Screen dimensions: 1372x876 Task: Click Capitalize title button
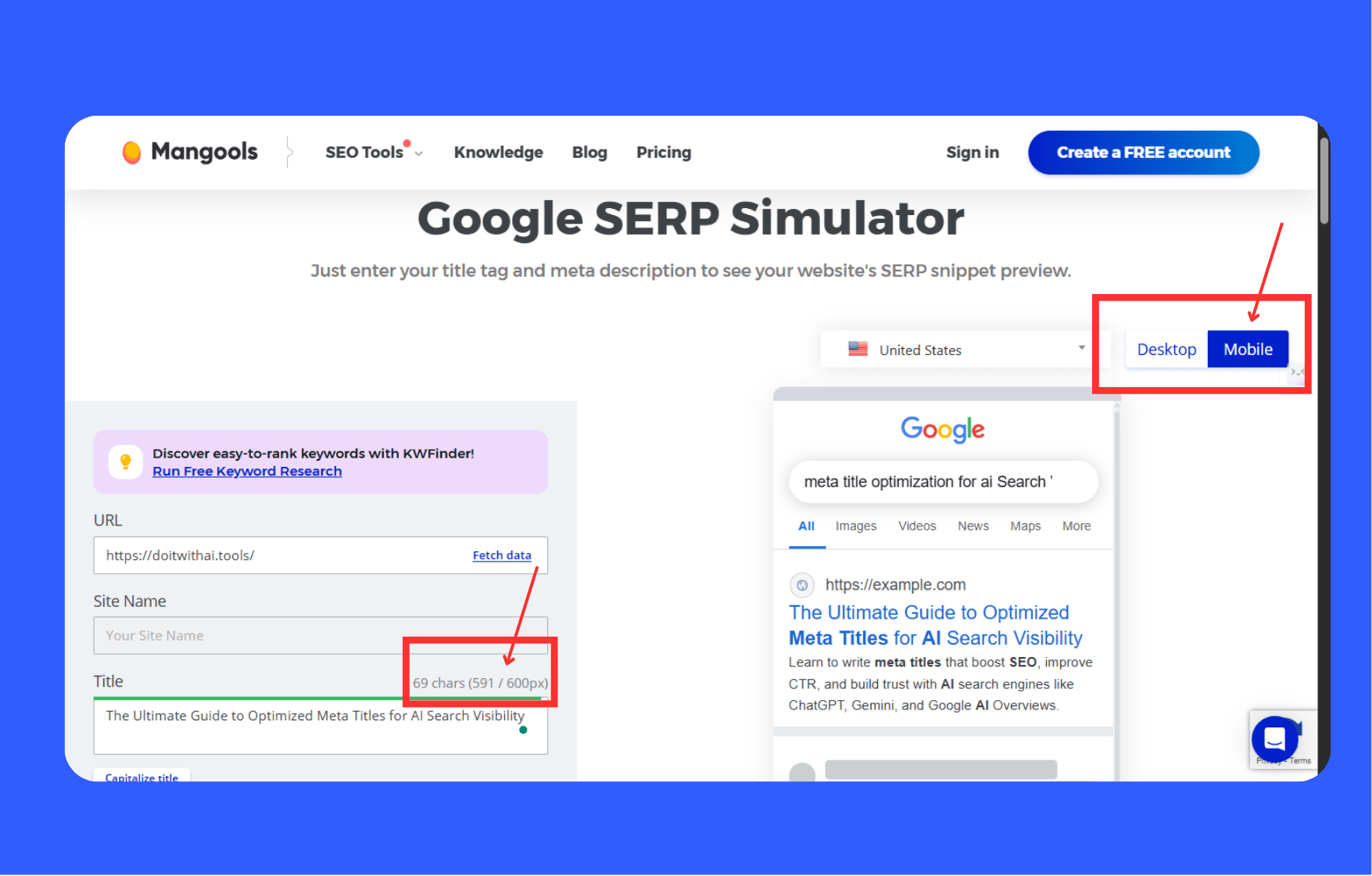click(141, 777)
